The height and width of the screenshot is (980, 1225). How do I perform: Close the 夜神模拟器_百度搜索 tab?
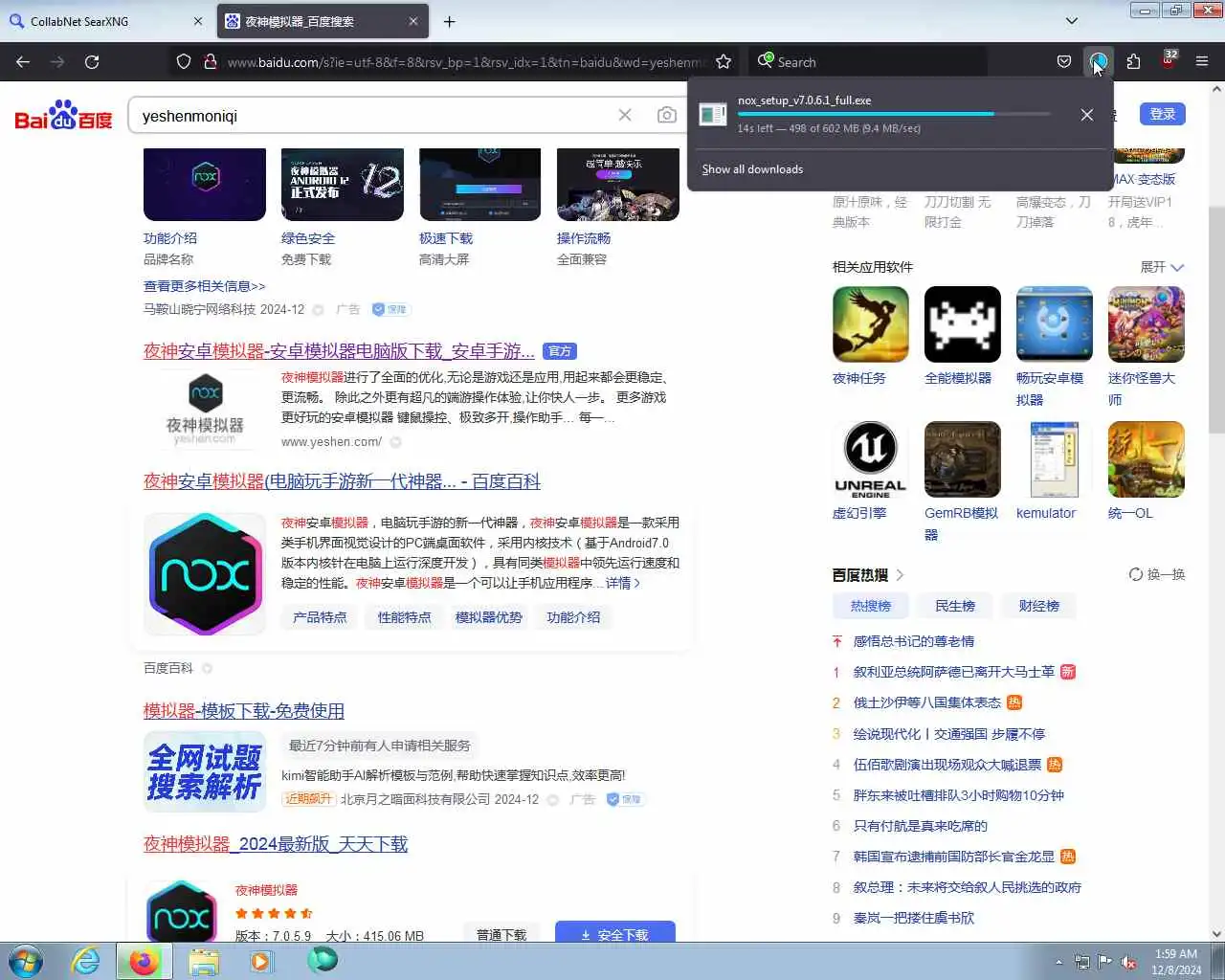click(413, 21)
